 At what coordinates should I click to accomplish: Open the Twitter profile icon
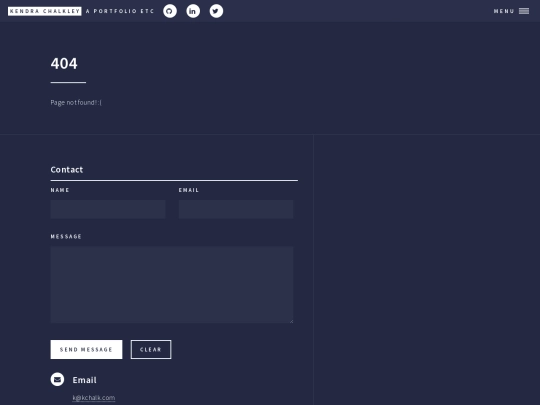point(216,11)
